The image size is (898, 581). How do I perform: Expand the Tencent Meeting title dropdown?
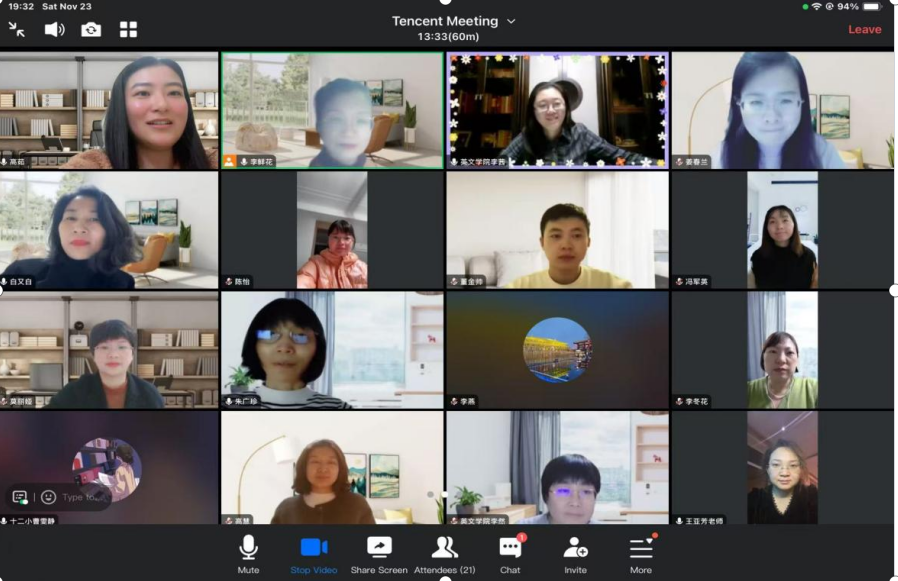coord(511,21)
